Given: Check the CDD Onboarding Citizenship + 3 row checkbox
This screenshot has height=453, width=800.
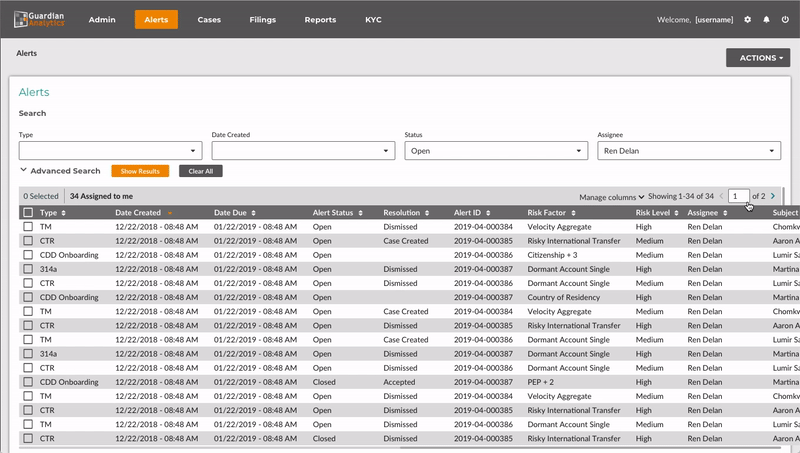Looking at the screenshot, I should [x=28, y=255].
